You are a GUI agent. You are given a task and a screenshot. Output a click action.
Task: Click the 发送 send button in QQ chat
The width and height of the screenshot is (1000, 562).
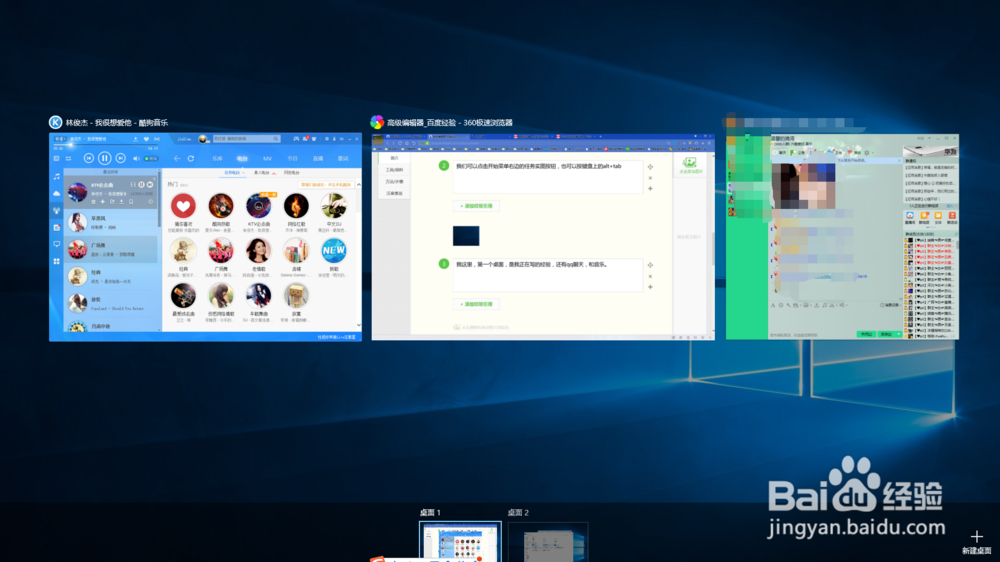tap(886, 334)
